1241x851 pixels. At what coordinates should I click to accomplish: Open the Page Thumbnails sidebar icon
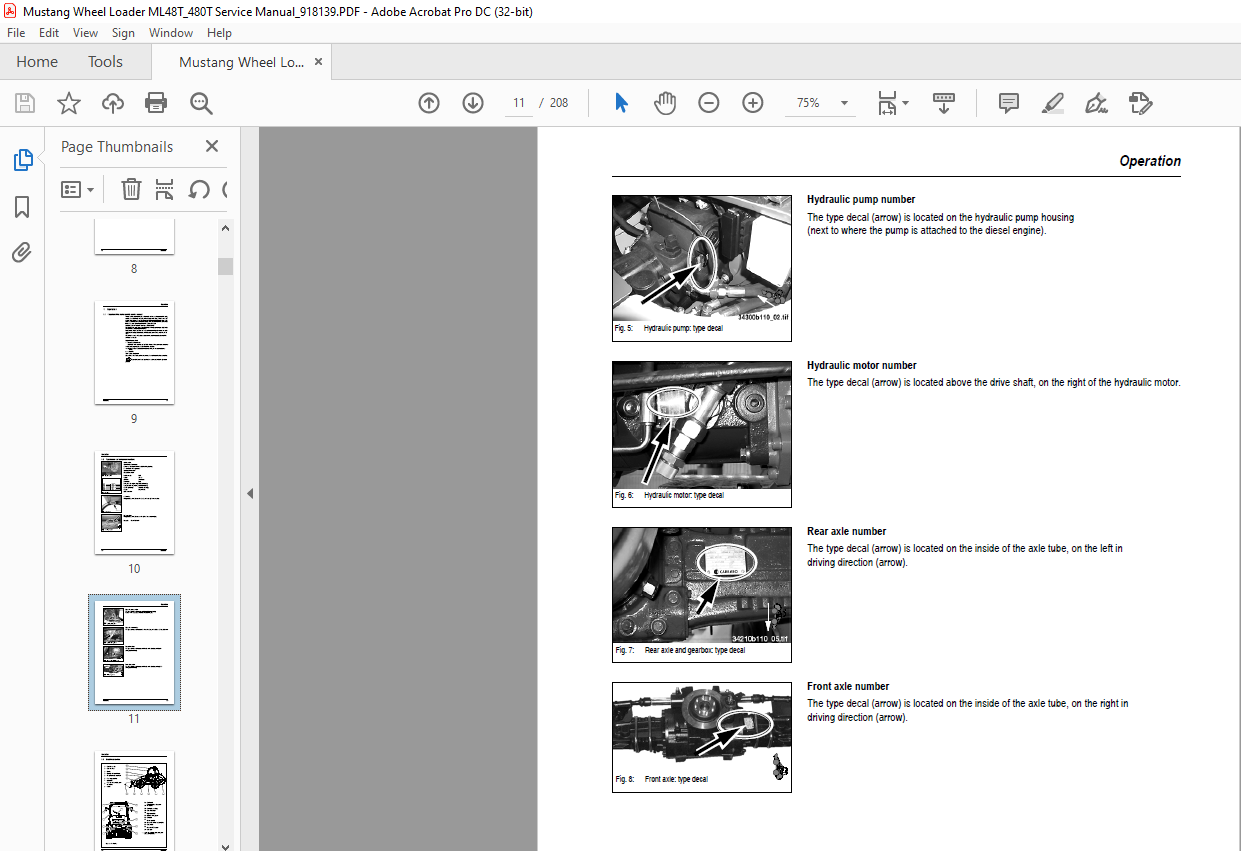pyautogui.click(x=22, y=160)
